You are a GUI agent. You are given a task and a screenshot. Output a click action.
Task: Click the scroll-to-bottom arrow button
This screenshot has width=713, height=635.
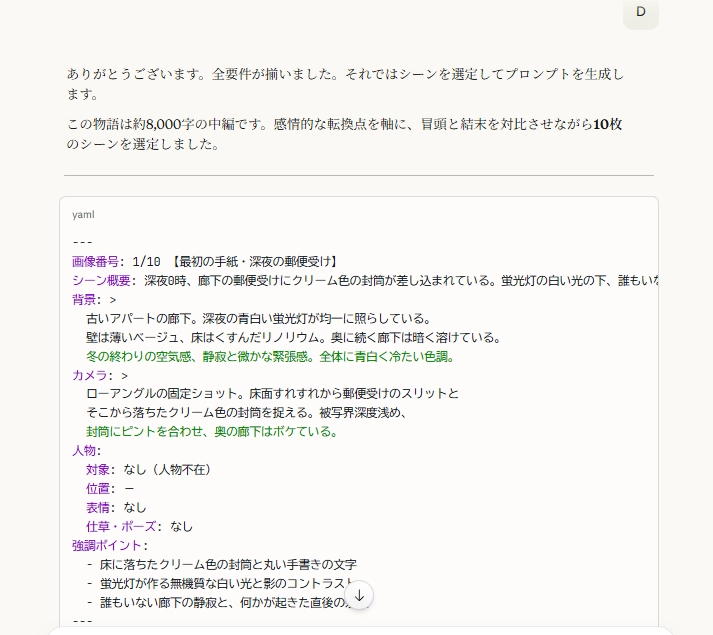pyautogui.click(x=359, y=595)
